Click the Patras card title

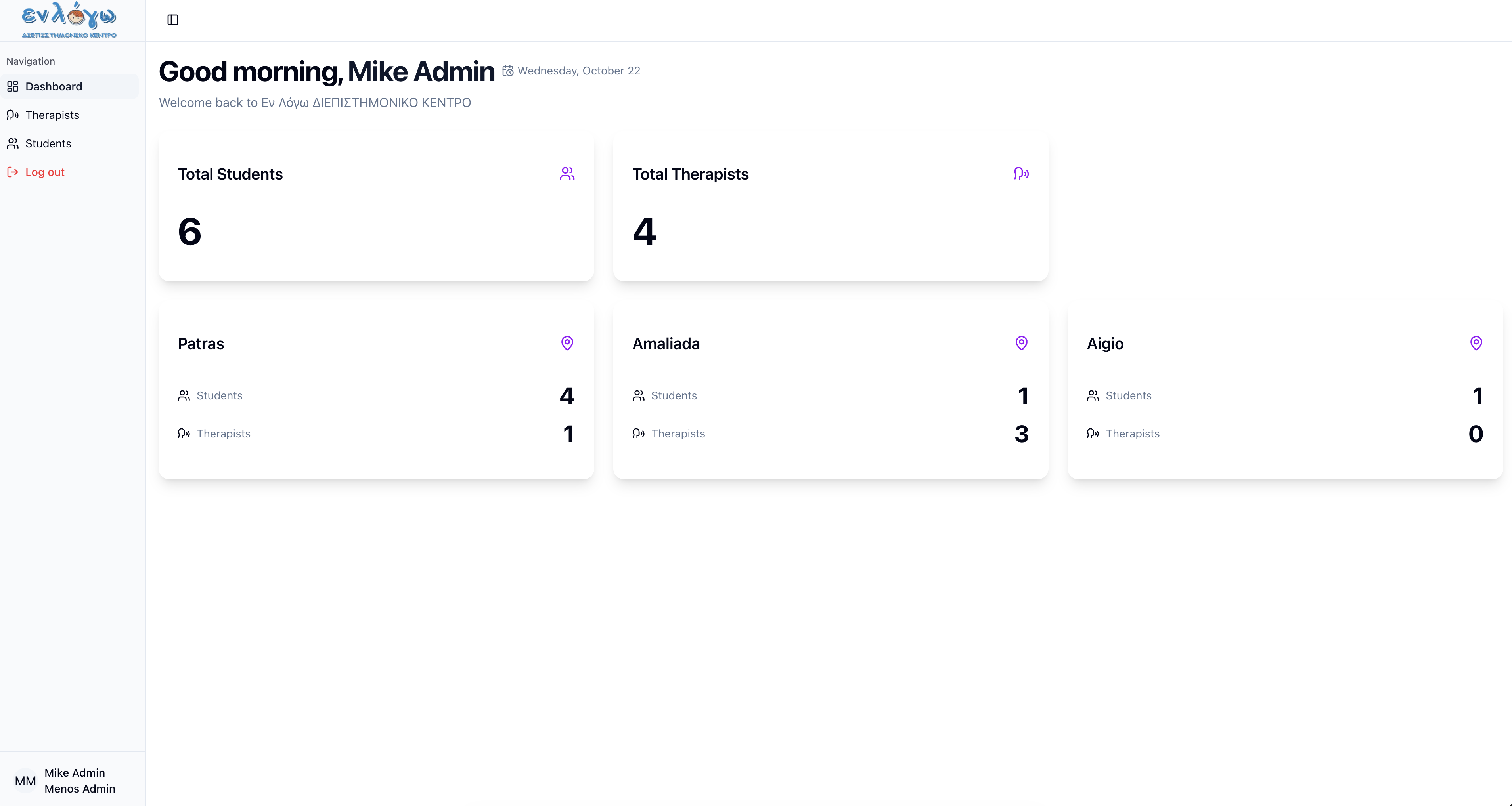pos(201,344)
